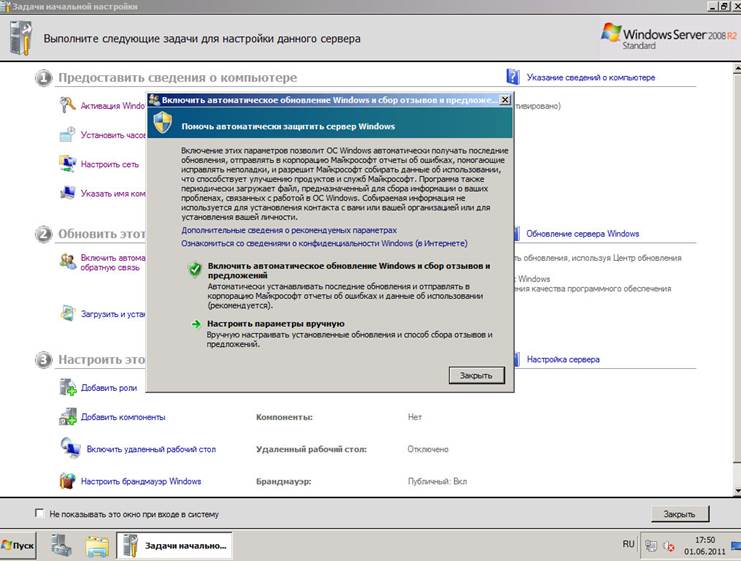Click the Windows Firewall icon
Image resolution: width=741 pixels, height=561 pixels.
click(x=68, y=481)
